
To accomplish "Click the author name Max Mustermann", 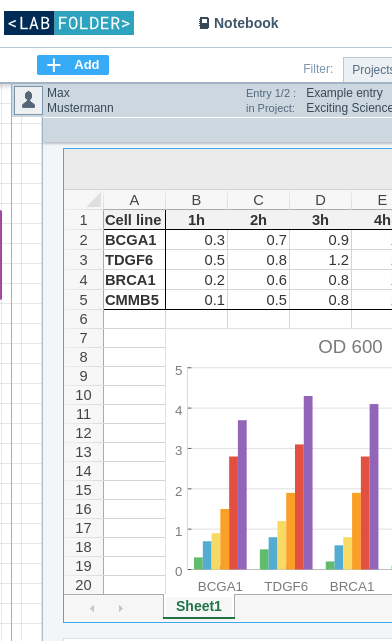I will 80,100.
